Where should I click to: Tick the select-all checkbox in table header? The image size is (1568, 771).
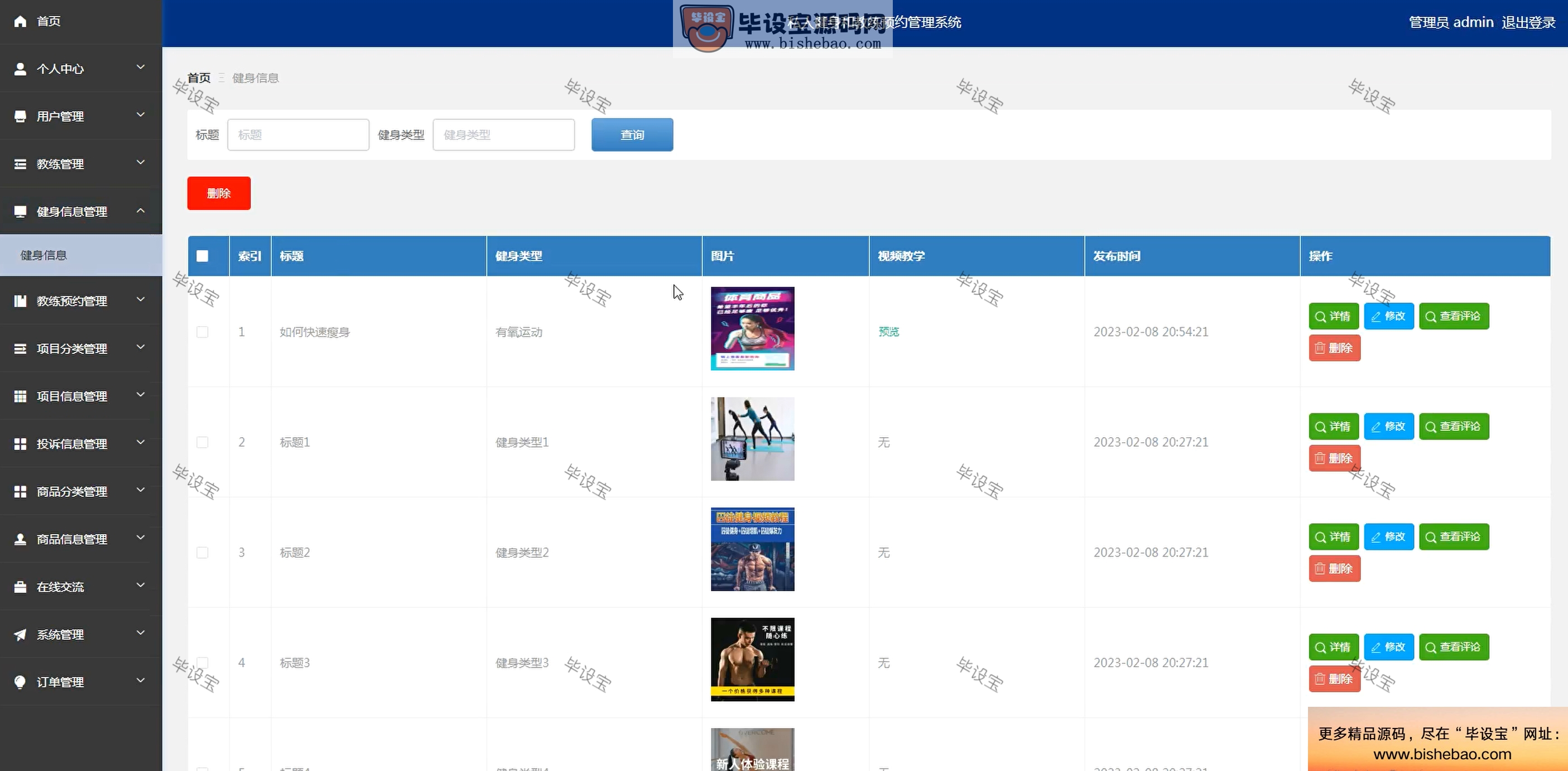(202, 256)
